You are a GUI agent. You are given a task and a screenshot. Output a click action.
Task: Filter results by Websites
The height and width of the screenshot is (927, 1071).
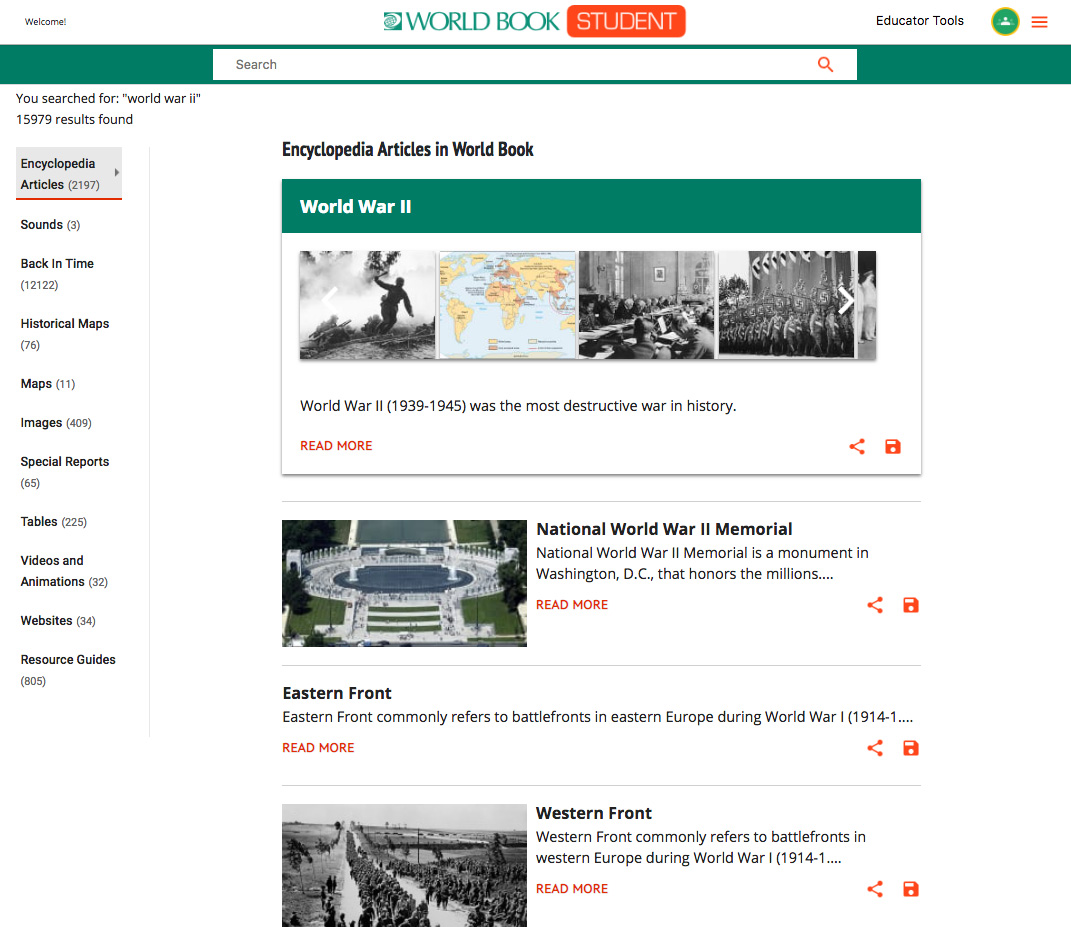click(58, 621)
